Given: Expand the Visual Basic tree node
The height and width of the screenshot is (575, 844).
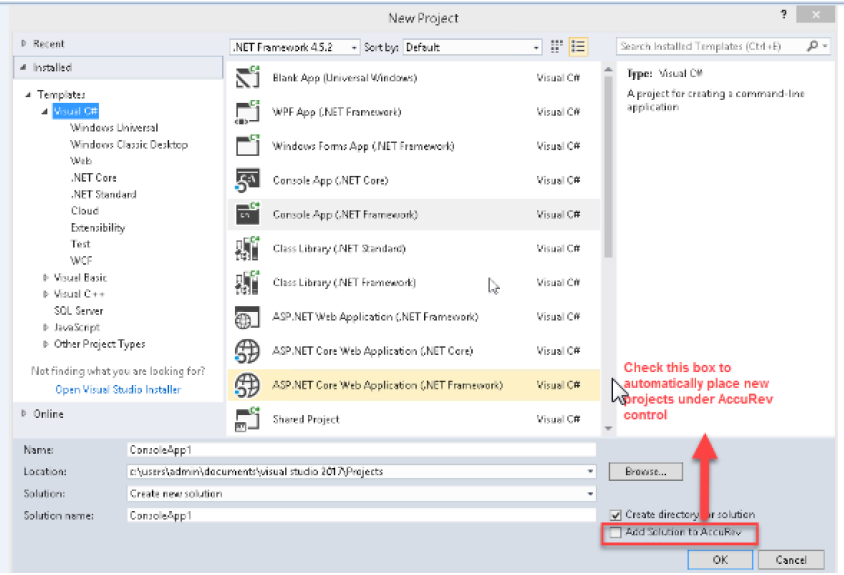Looking at the screenshot, I should 46,278.
